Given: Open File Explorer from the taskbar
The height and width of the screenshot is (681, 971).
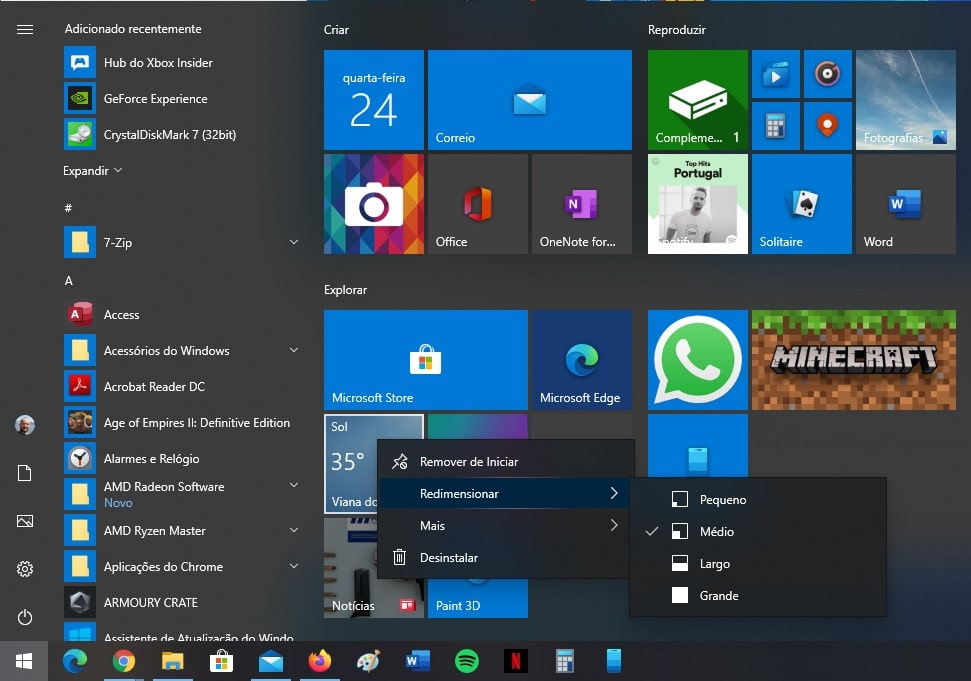Looking at the screenshot, I should pos(173,661).
